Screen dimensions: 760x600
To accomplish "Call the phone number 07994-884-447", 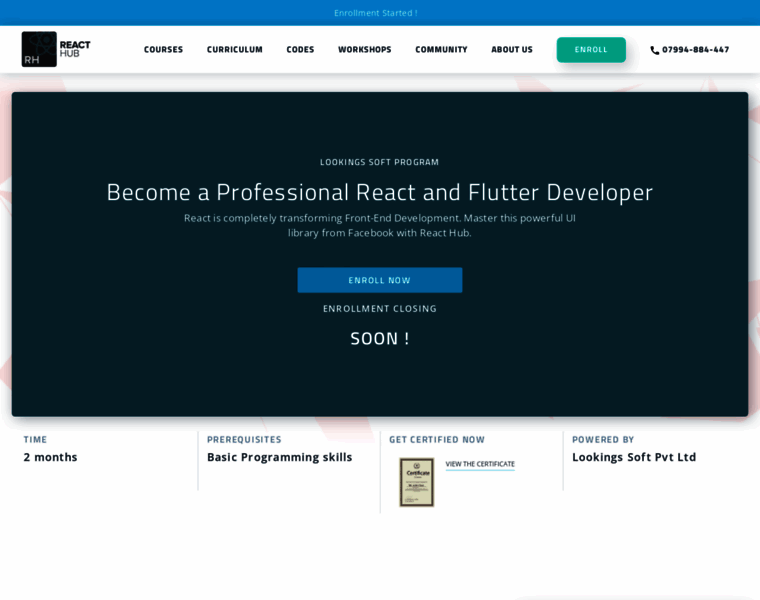I will (x=695, y=49).
